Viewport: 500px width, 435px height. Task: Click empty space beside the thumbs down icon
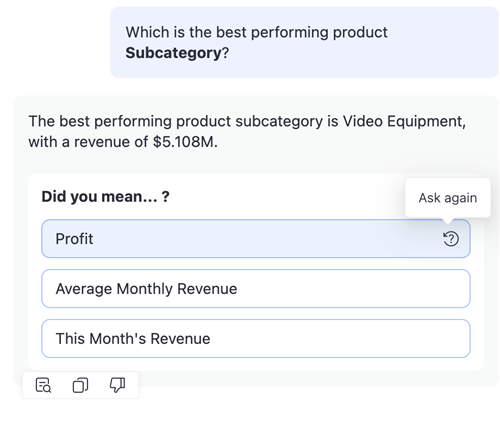(x=132, y=385)
